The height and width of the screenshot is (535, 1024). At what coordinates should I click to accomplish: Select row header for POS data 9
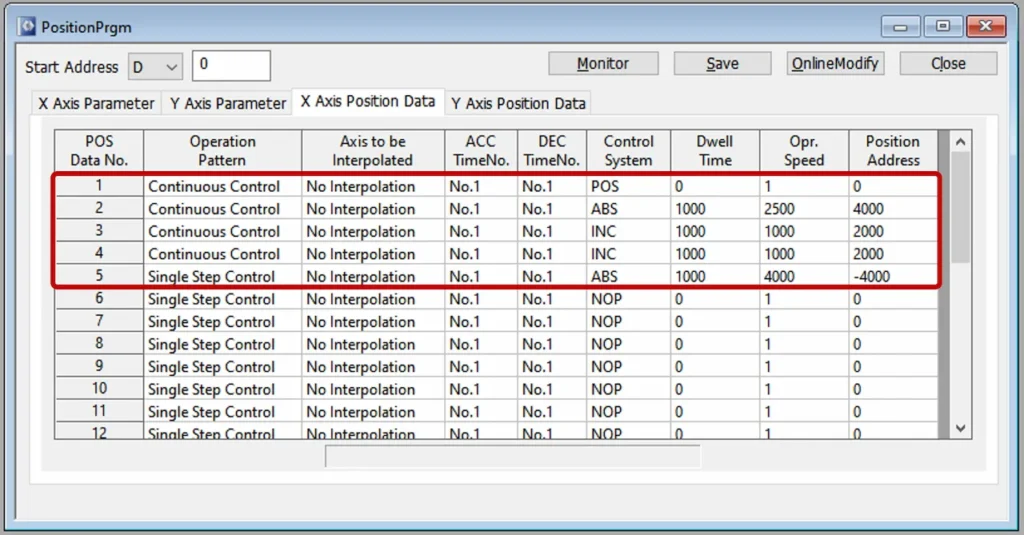pos(99,366)
